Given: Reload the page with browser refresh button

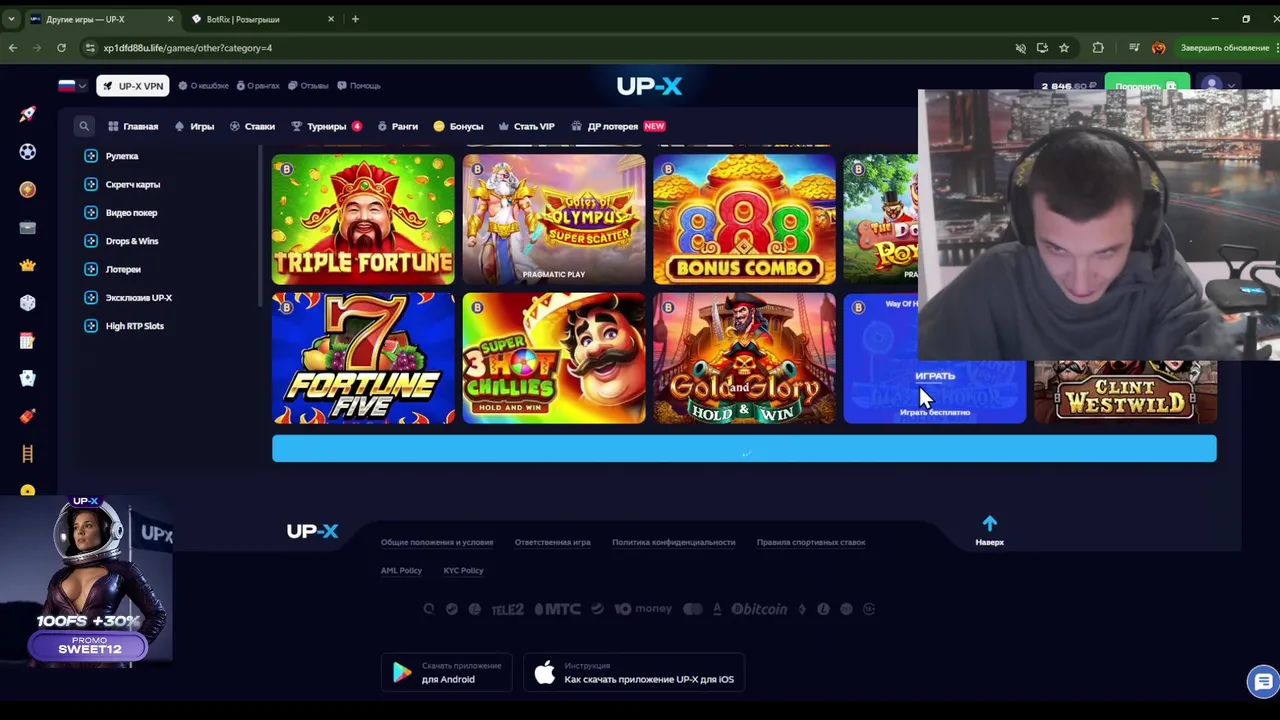Looking at the screenshot, I should click(x=61, y=48).
